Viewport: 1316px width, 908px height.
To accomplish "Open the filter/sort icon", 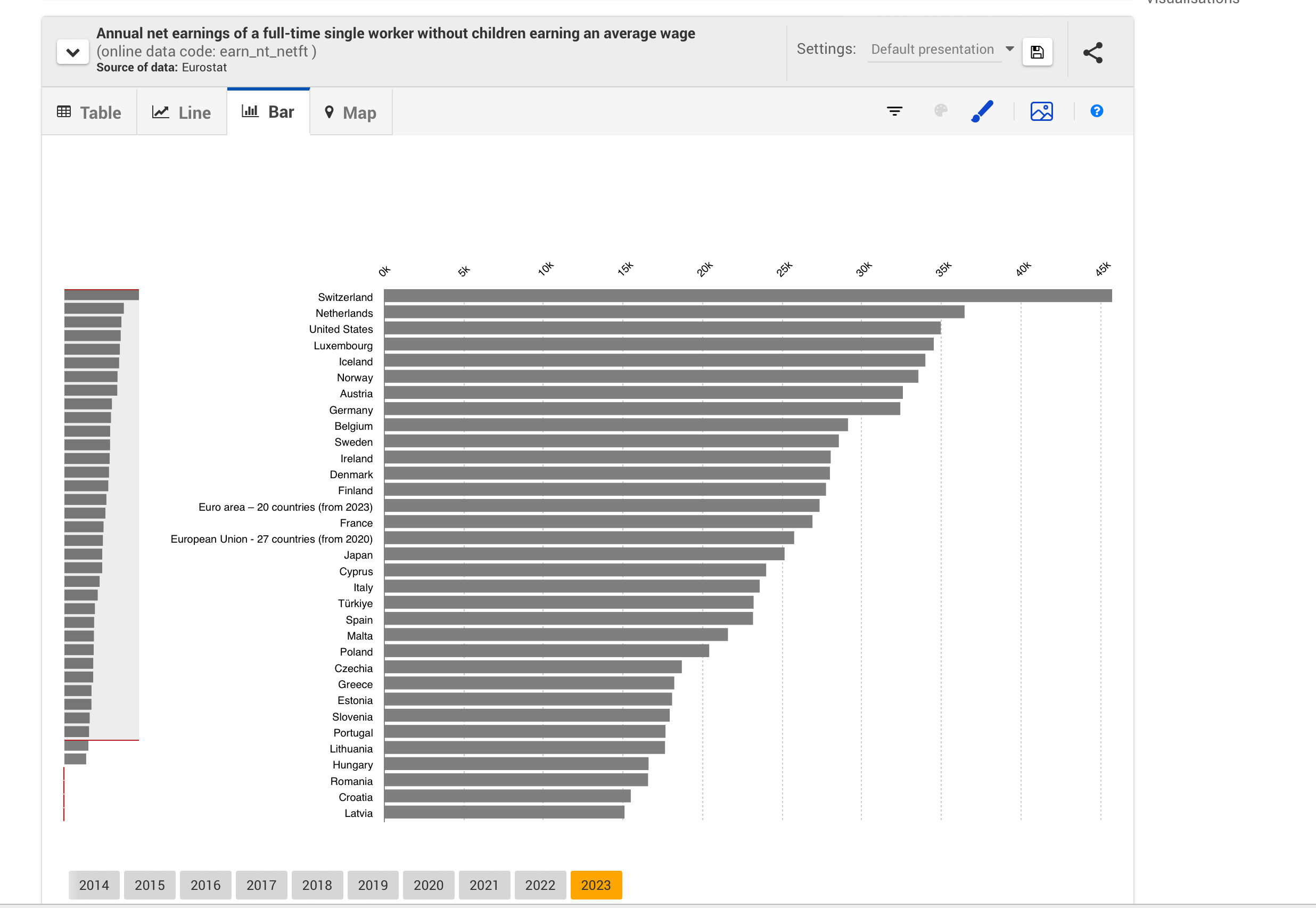I will (894, 111).
